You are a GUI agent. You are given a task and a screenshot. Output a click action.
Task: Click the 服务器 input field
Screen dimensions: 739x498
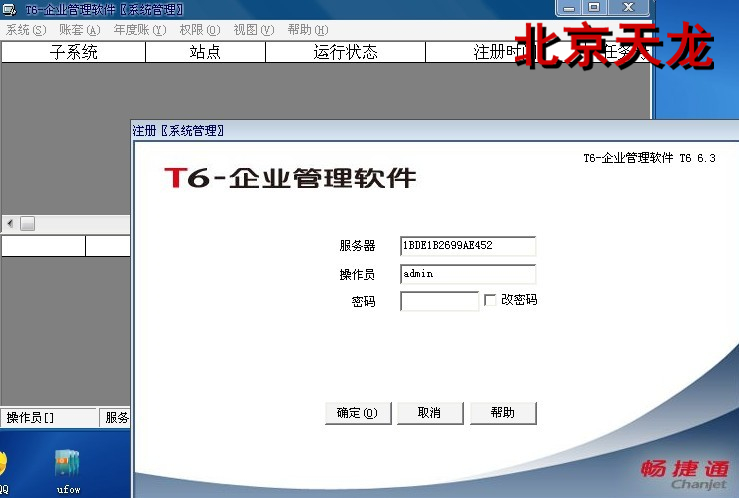(x=468, y=246)
